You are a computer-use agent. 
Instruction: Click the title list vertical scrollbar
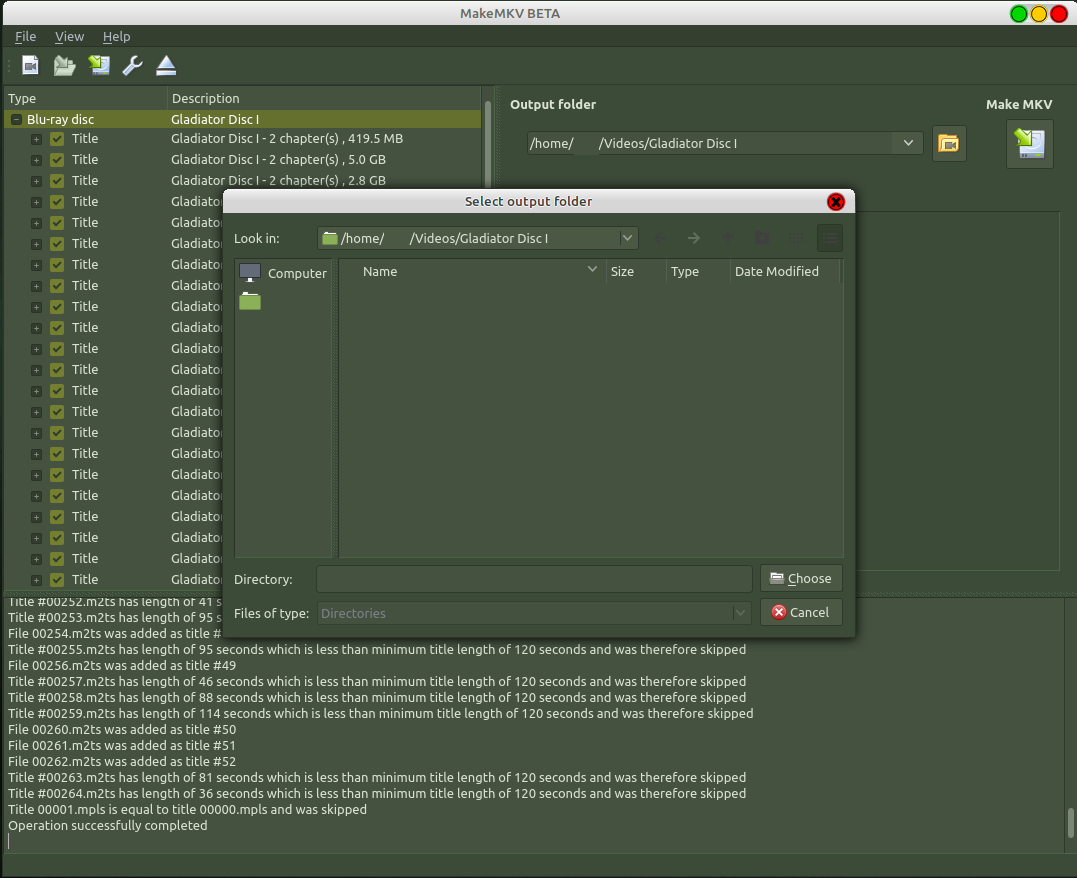(488, 144)
